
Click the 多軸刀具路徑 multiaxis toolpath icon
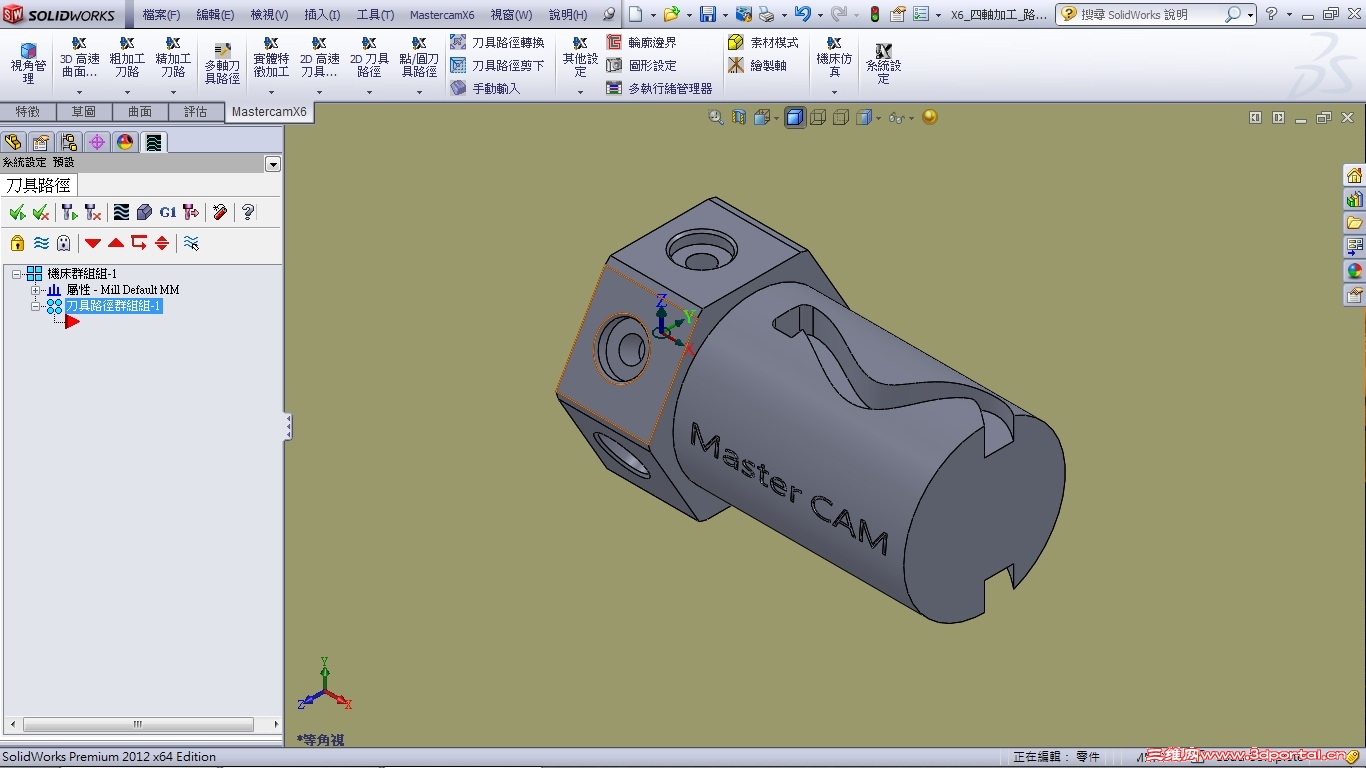tap(222, 63)
